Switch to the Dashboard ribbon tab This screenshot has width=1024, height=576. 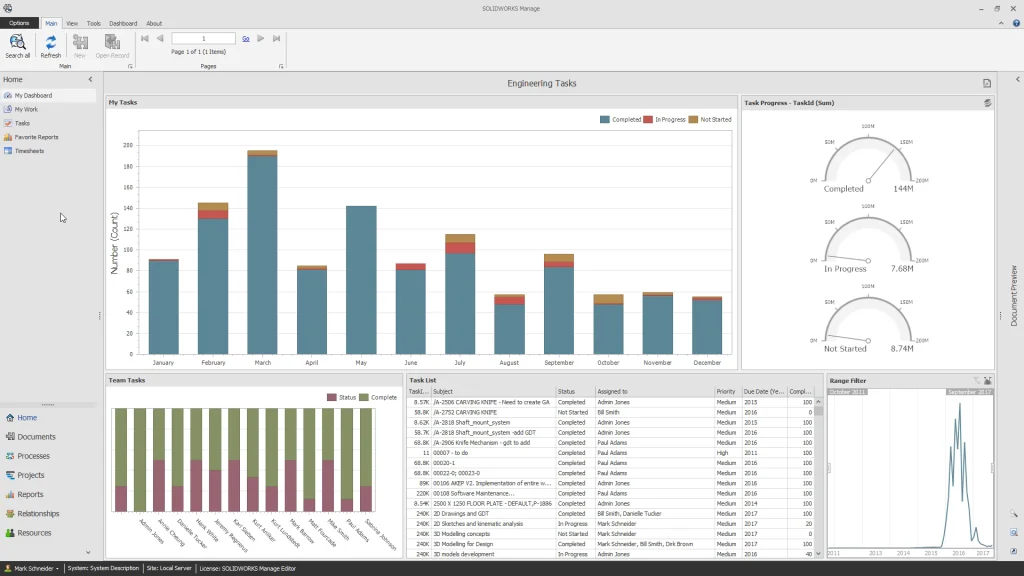pos(123,23)
